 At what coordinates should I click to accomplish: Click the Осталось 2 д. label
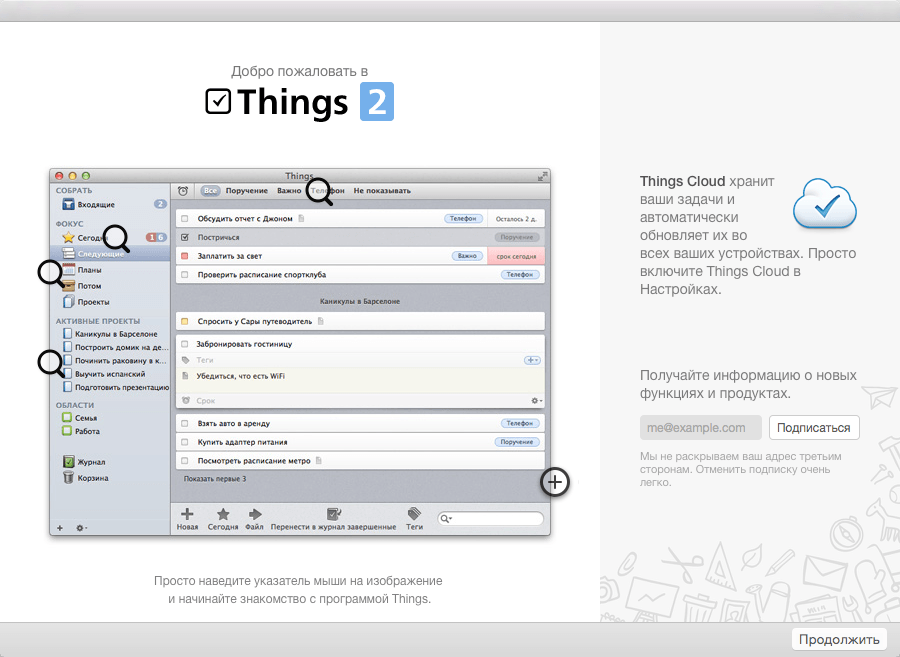(x=516, y=219)
